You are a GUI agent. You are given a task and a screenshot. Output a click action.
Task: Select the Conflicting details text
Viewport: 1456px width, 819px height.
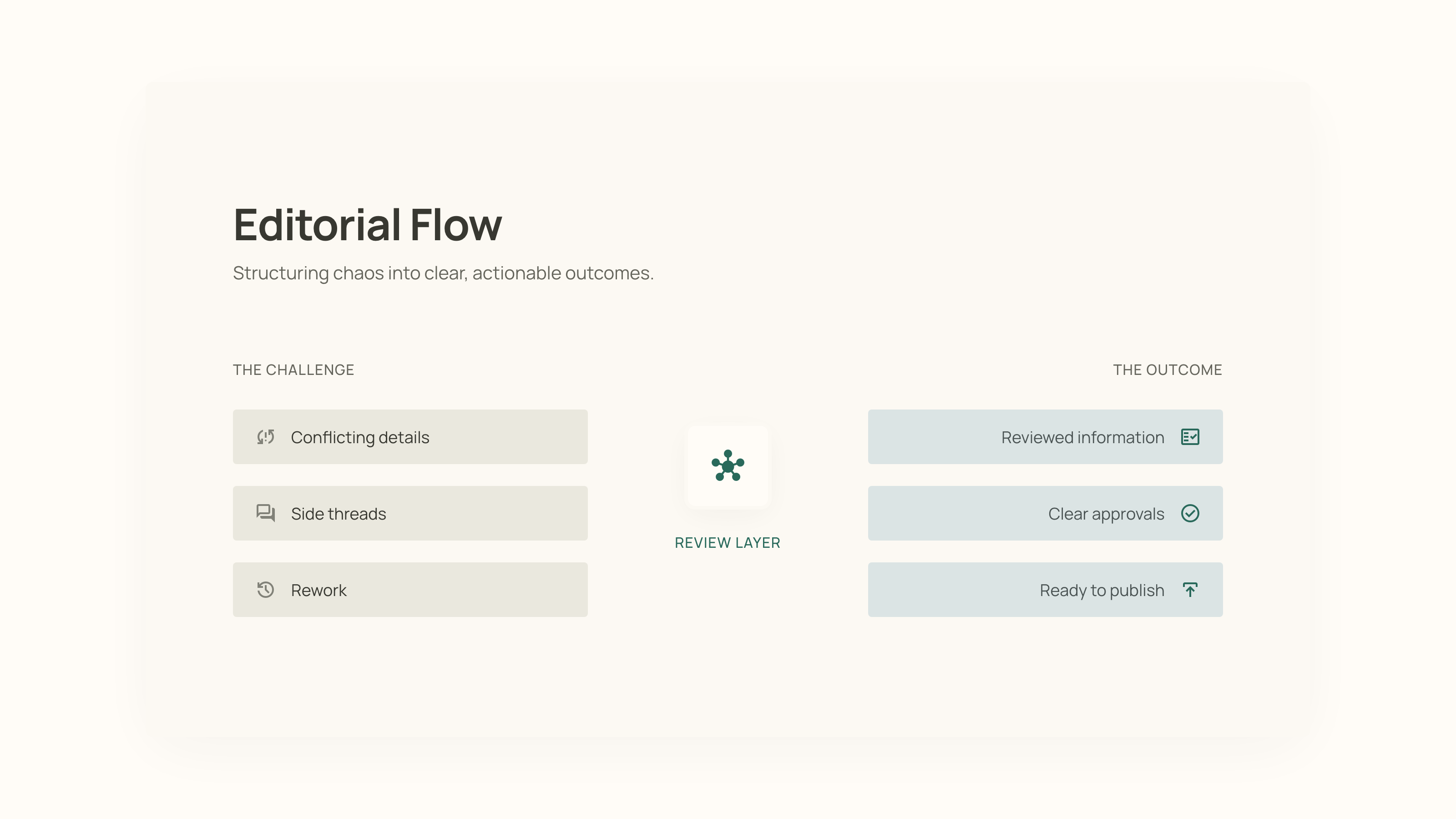[x=360, y=437]
